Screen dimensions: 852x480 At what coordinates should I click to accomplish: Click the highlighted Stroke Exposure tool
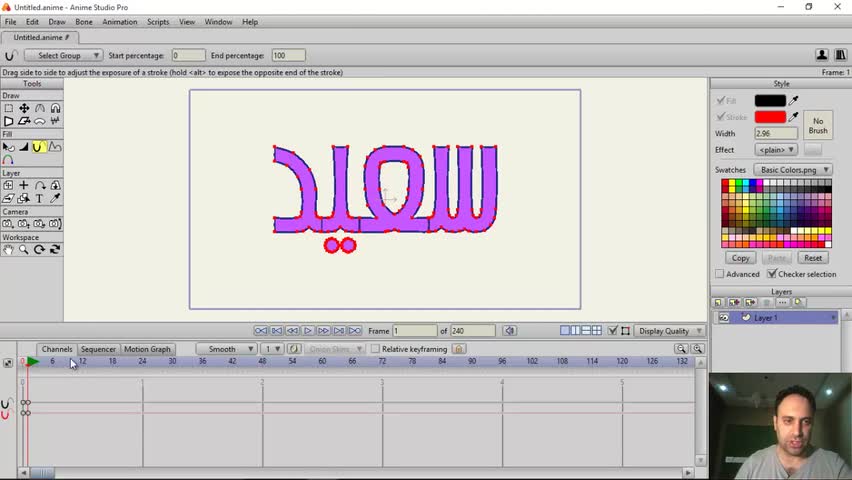pyautogui.click(x=39, y=147)
